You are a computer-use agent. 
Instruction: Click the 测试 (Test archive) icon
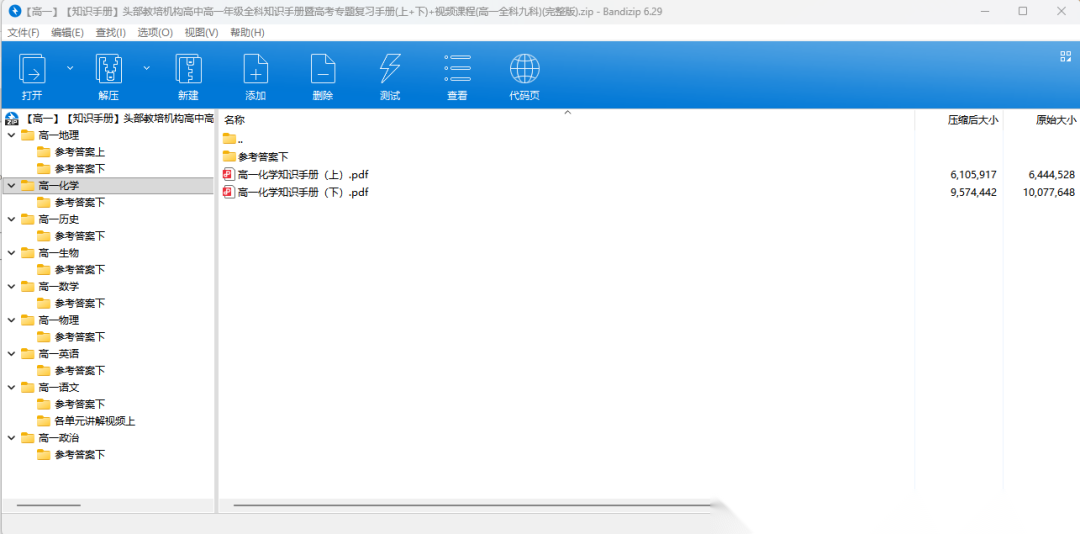point(390,70)
